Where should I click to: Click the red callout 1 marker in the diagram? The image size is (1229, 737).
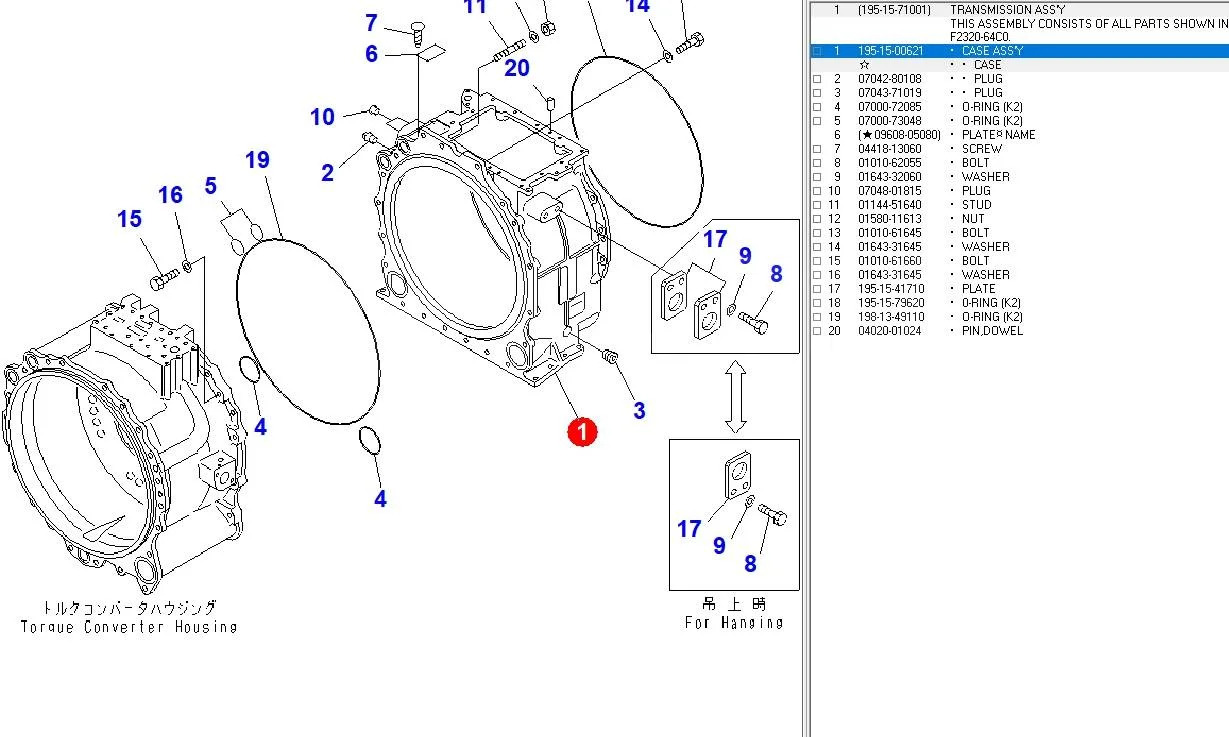tap(582, 432)
